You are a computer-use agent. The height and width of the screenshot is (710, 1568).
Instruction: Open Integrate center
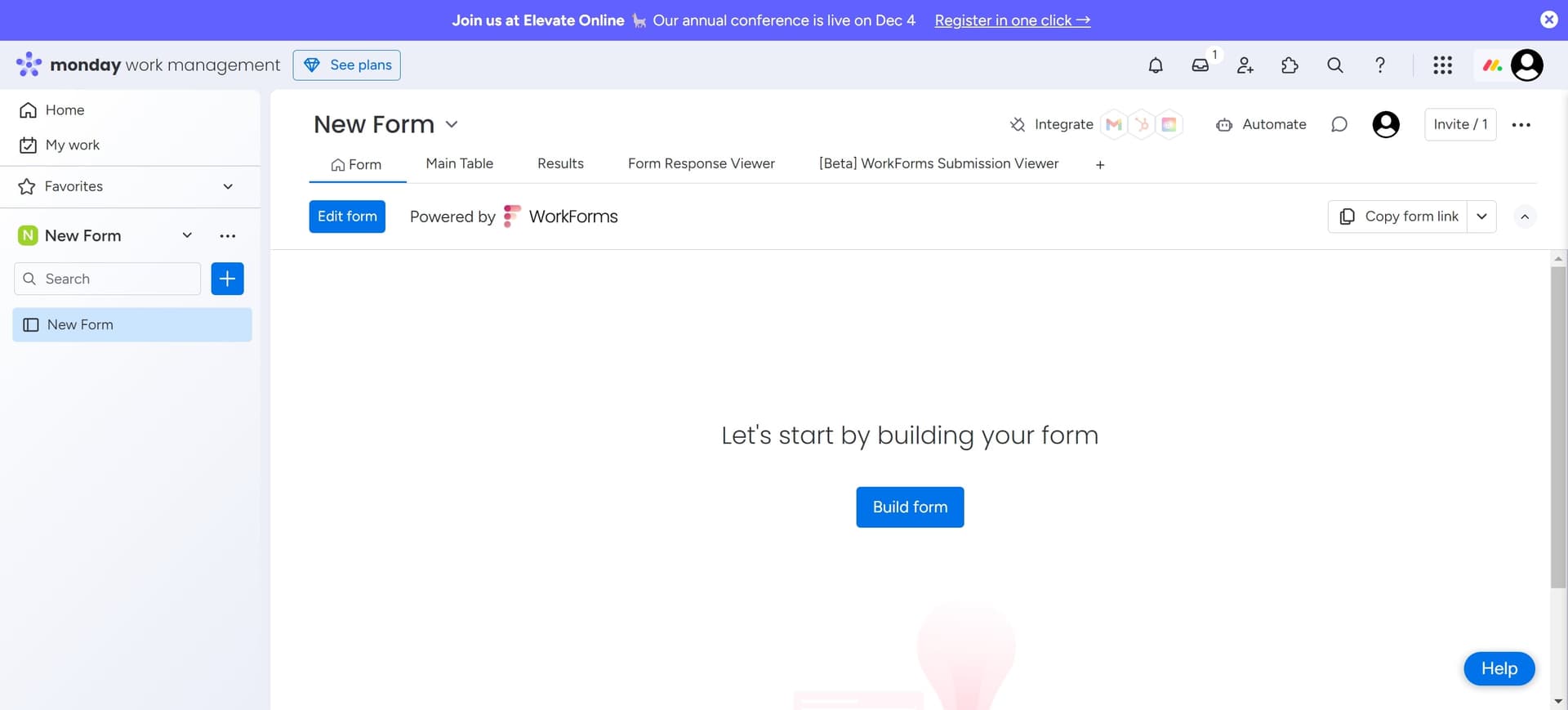[1051, 124]
